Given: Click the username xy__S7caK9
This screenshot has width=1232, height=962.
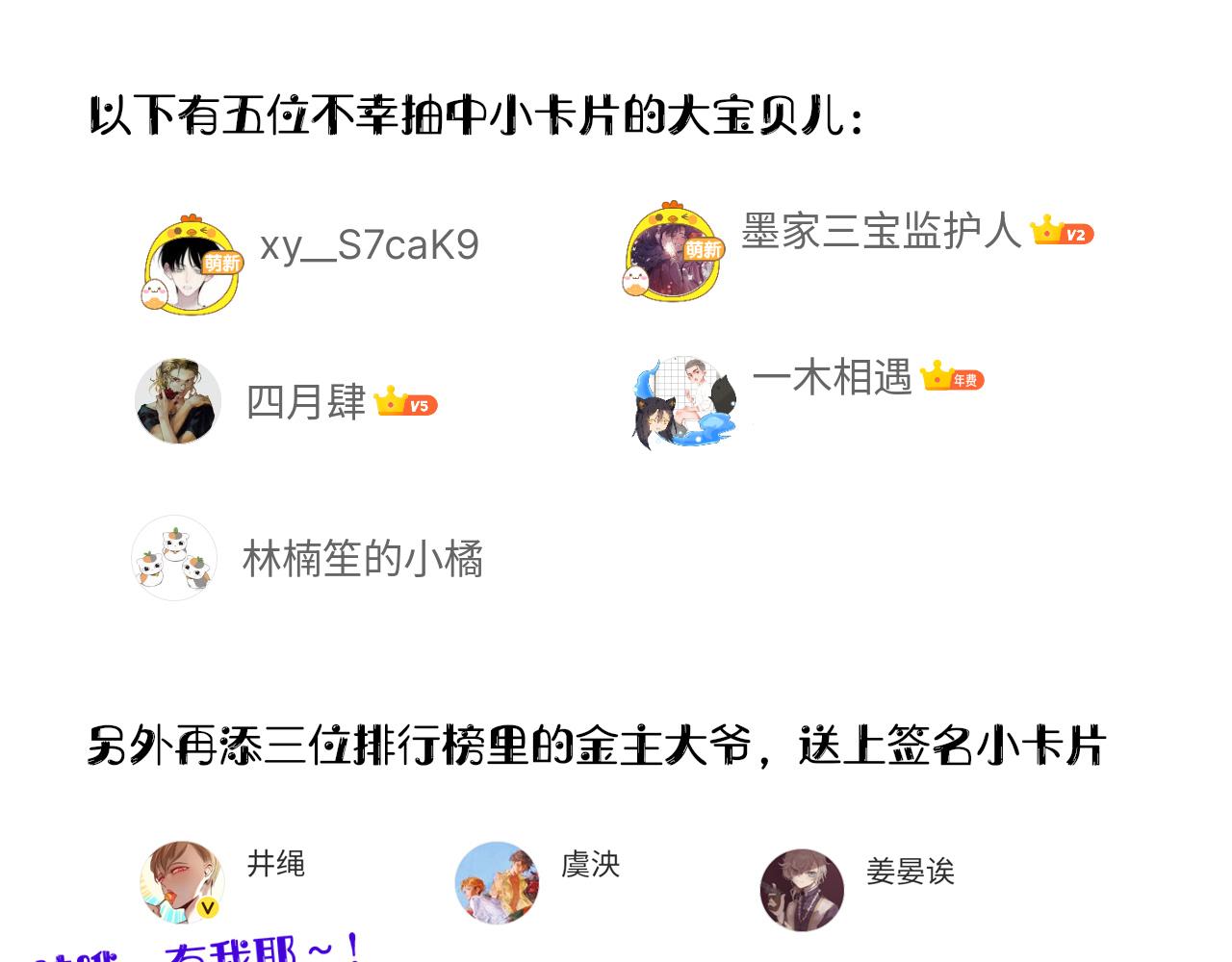Looking at the screenshot, I should click(370, 245).
